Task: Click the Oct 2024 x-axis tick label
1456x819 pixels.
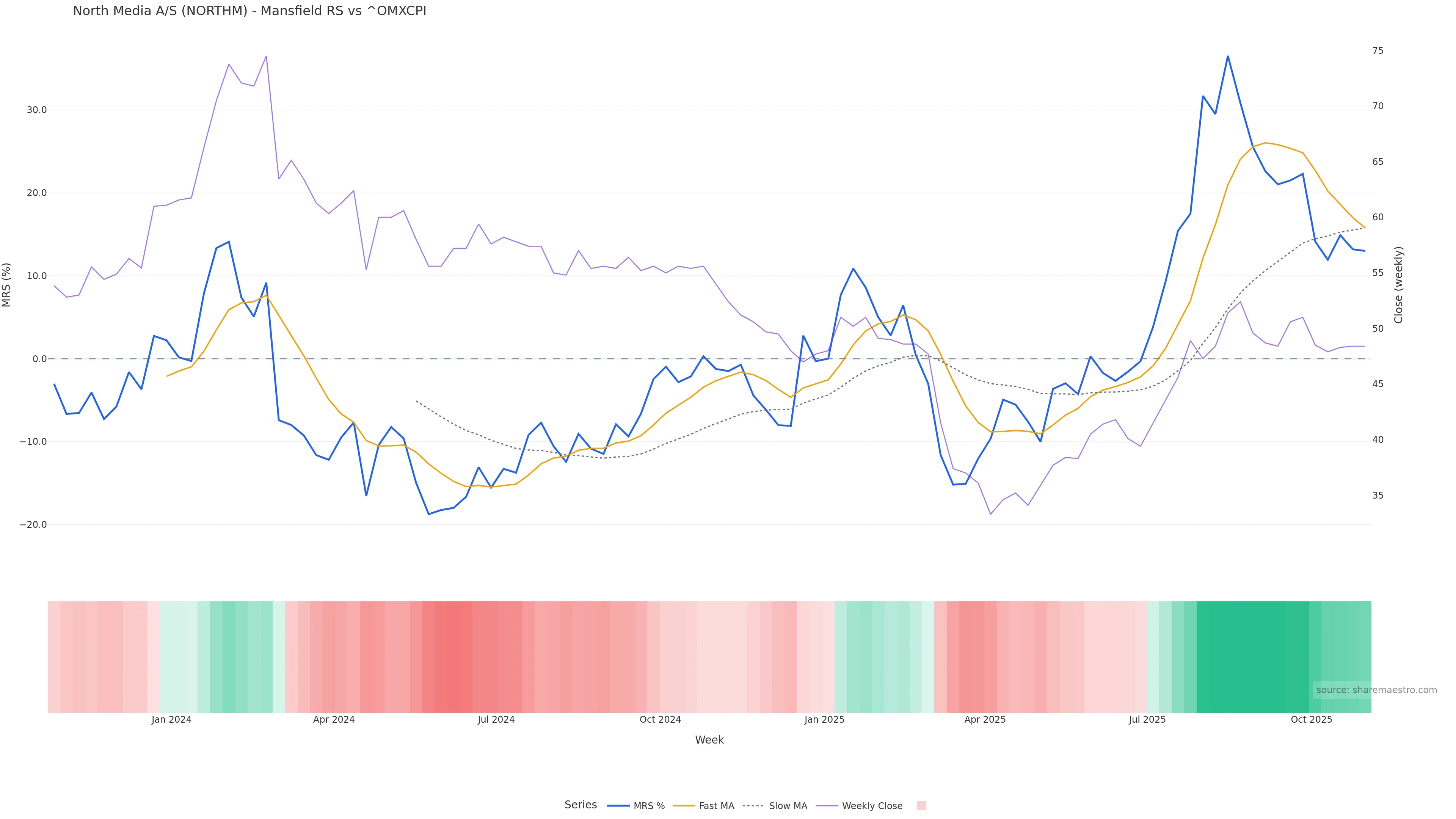Action: (x=660, y=720)
